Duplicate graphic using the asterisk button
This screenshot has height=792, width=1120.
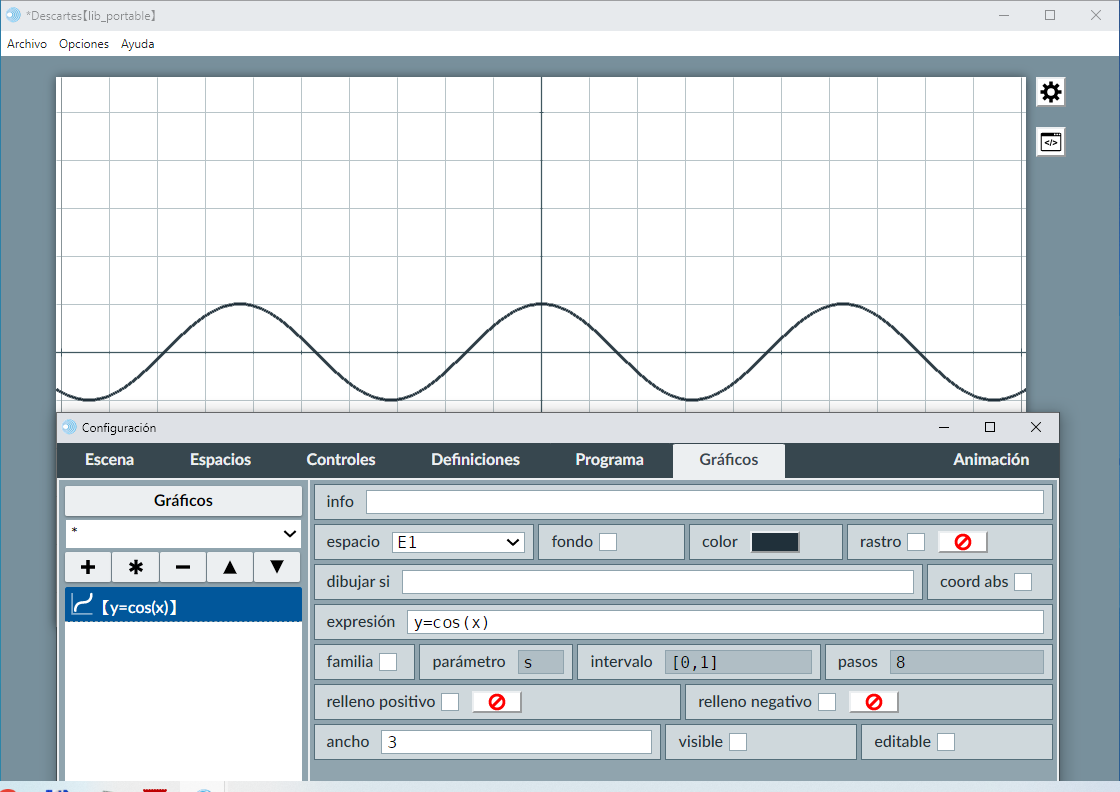click(x=136, y=567)
